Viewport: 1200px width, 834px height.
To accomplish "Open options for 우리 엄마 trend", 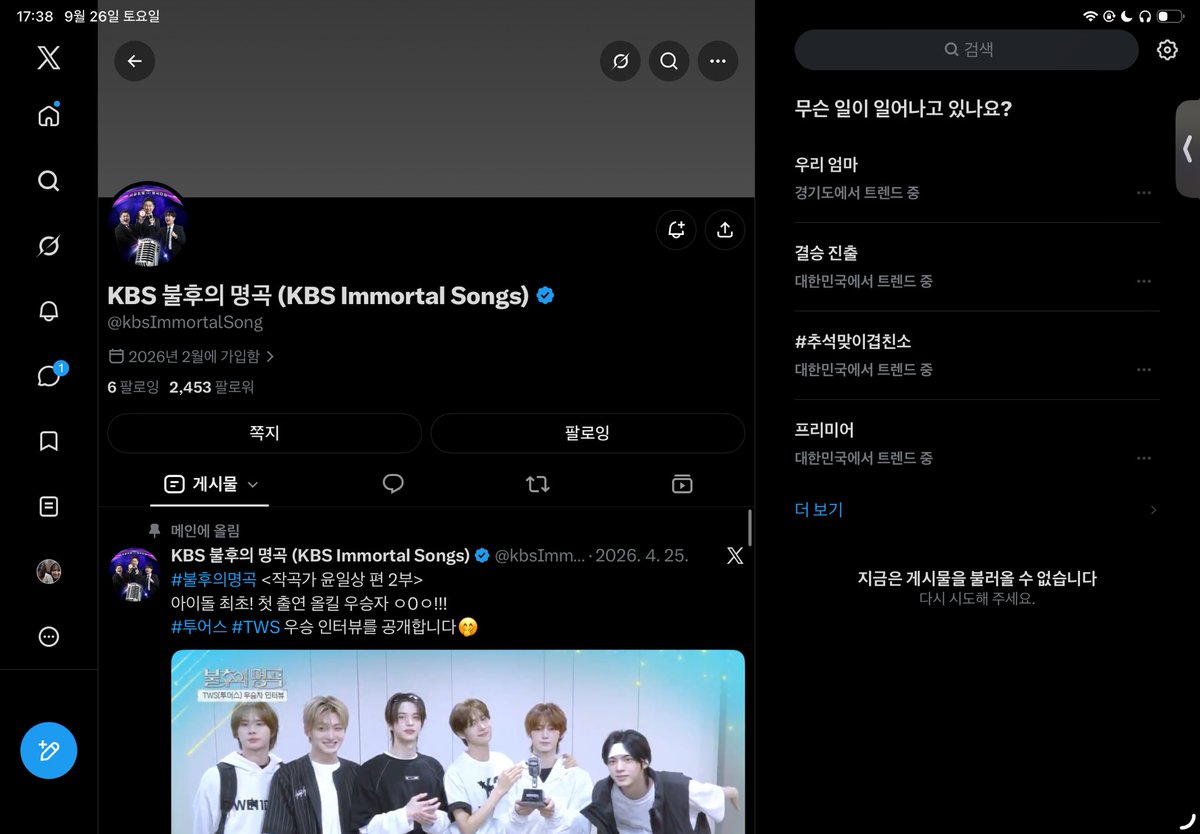I will coord(1144,193).
